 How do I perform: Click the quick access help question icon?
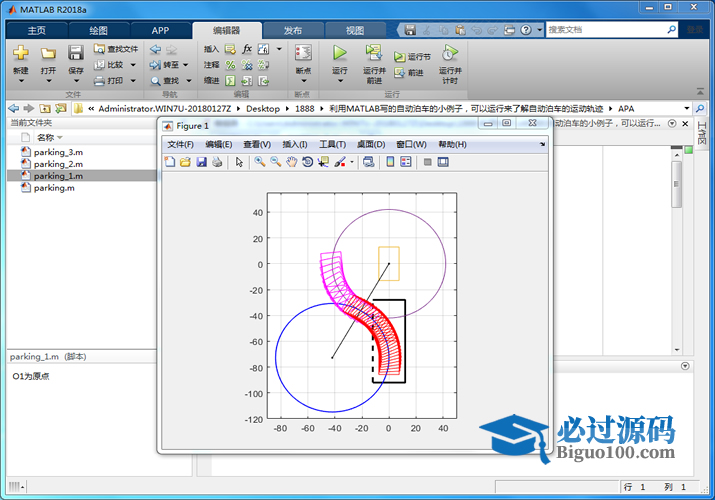click(526, 30)
